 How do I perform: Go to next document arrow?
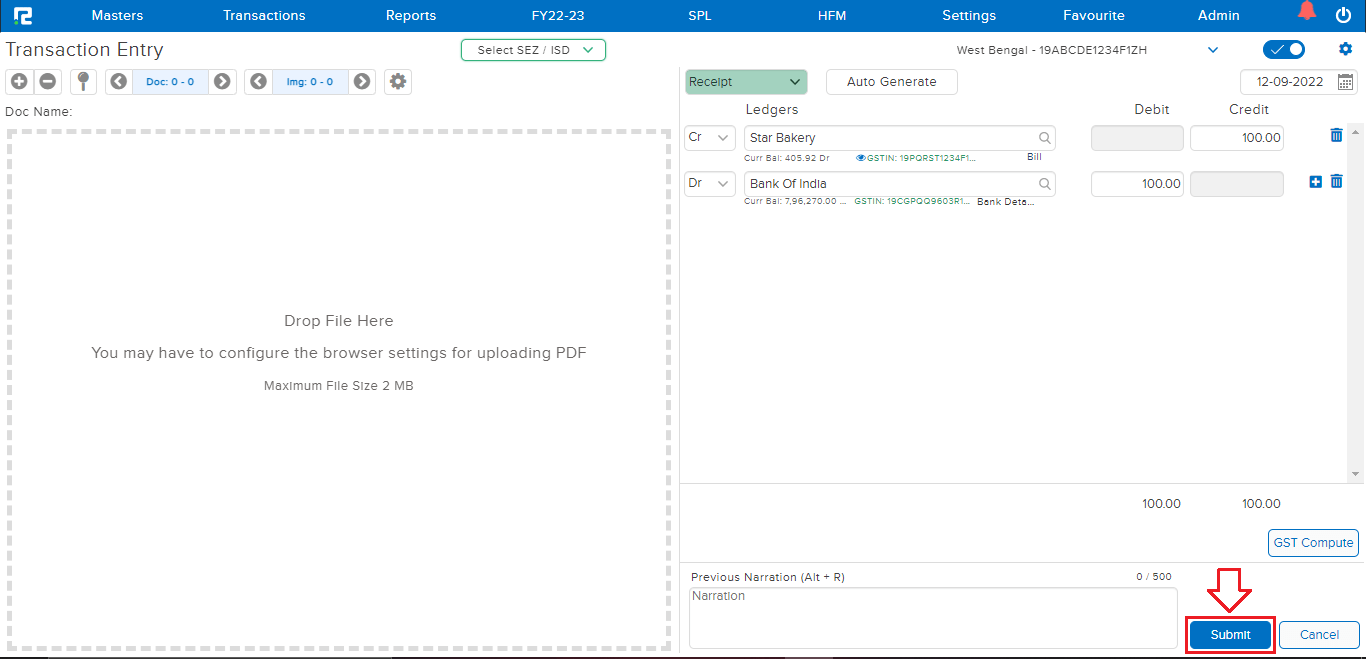(222, 82)
